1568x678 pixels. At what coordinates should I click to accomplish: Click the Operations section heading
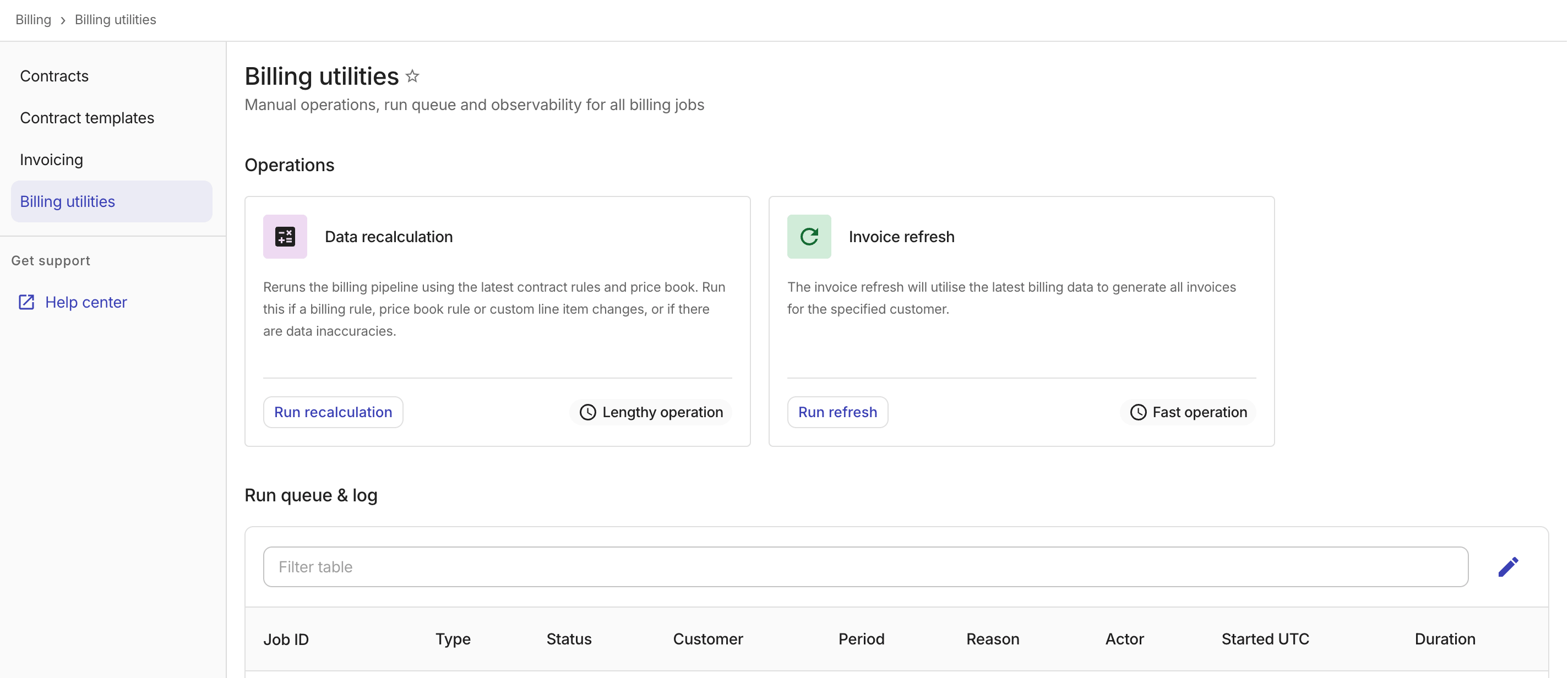(289, 165)
